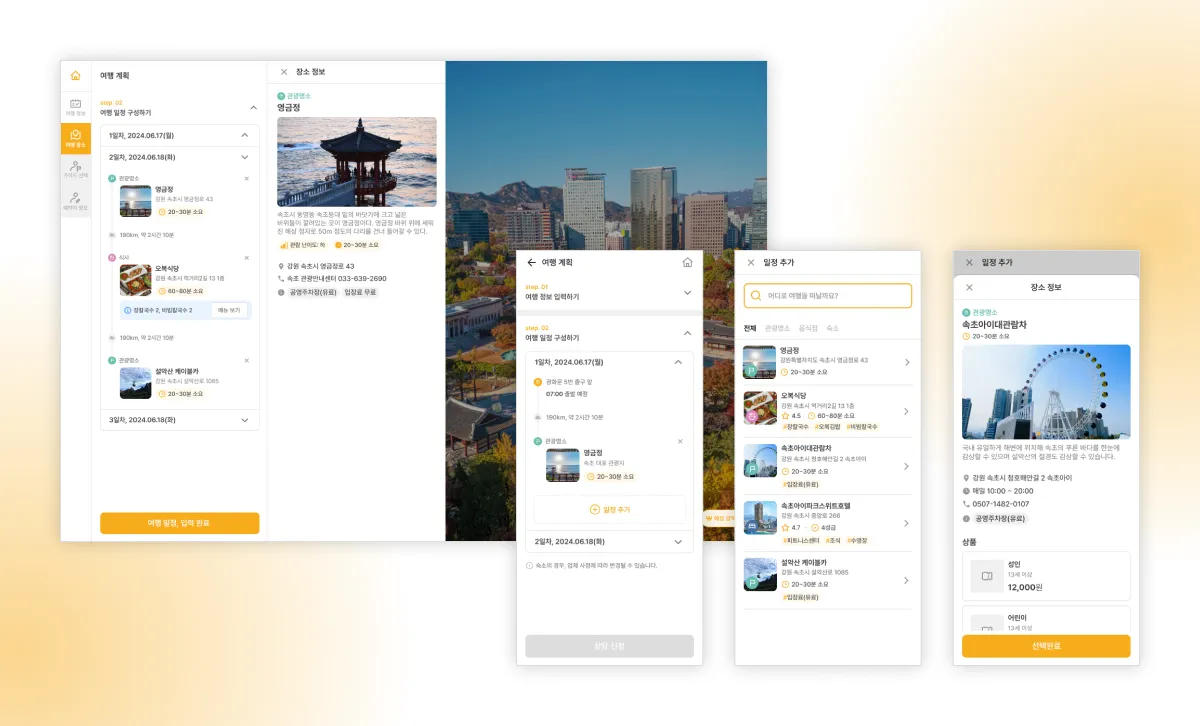Open 속초아이파크스위트호텔 chevron in list

click(x=906, y=523)
